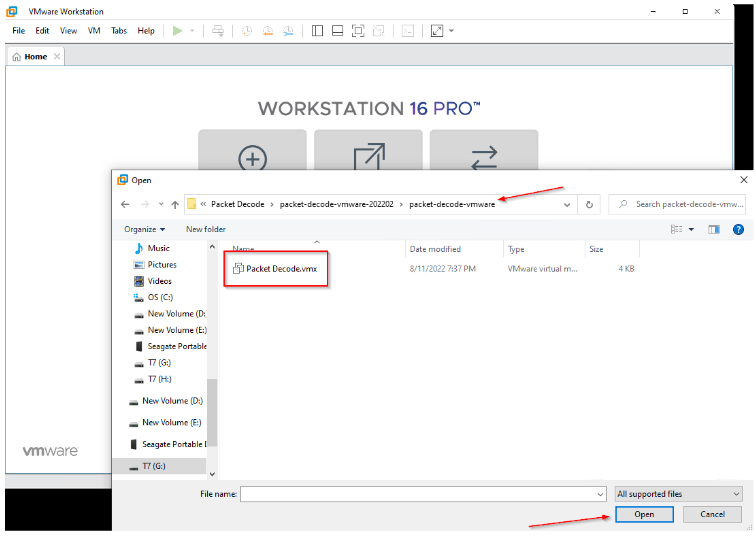Click the Search packet-decode-vmware field
756x536 pixels.
pyautogui.click(x=677, y=204)
